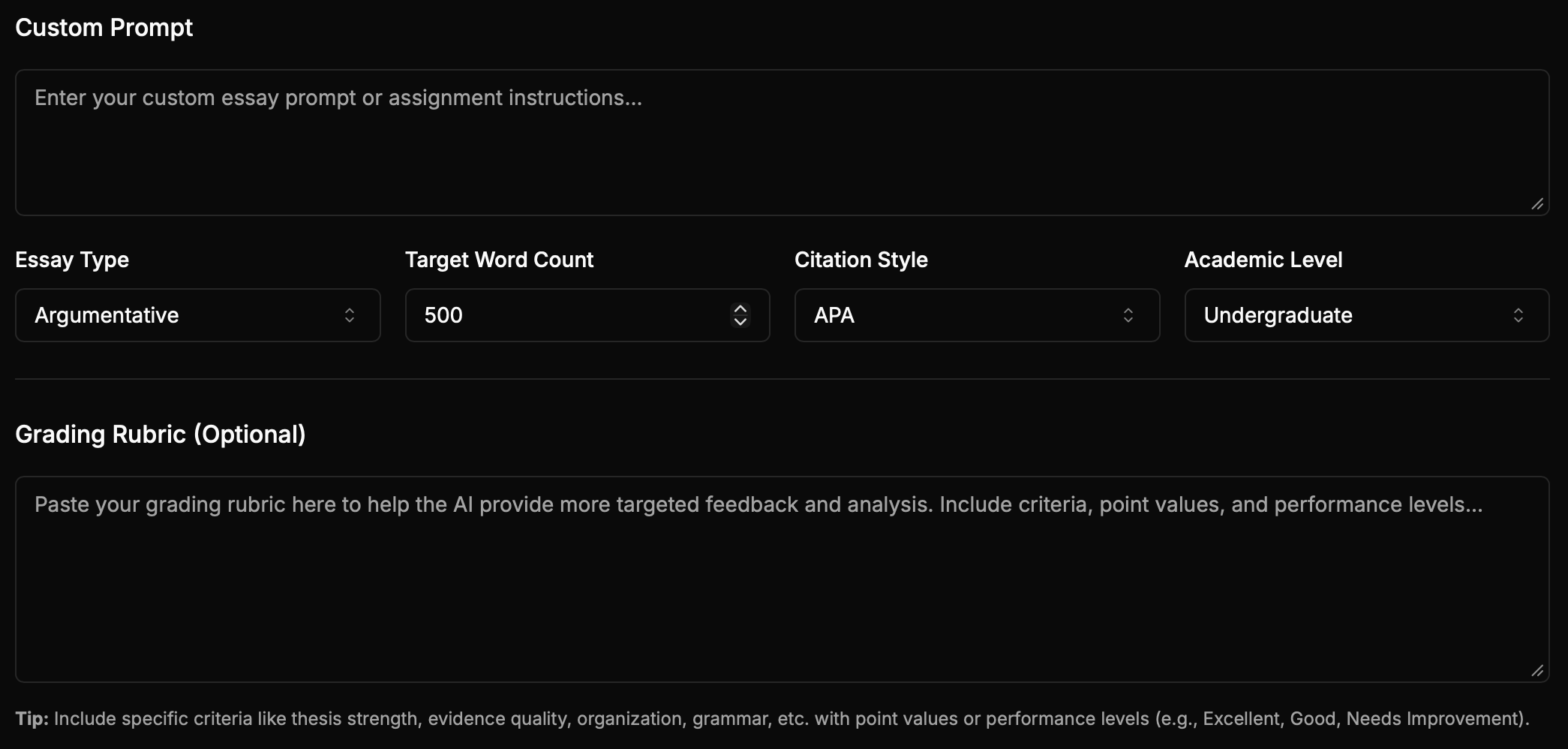Open the Academic Level selector showing Undergraduate

coord(1365,315)
